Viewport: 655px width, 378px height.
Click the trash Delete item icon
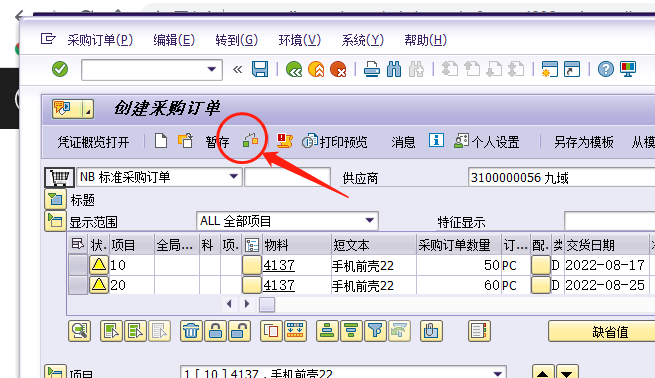click(x=191, y=331)
